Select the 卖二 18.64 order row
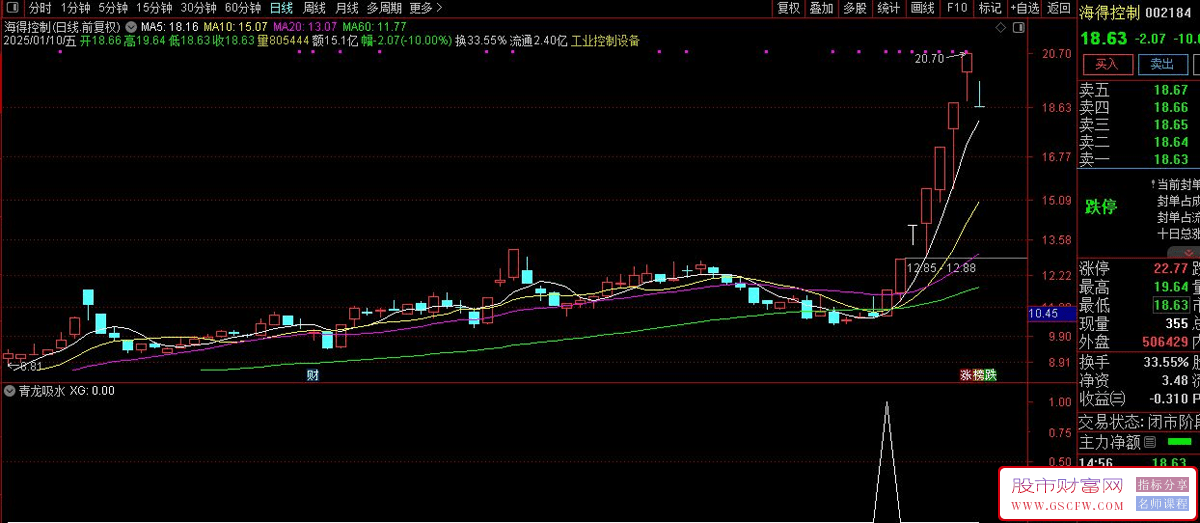The image size is (1200, 523). coord(1138,142)
